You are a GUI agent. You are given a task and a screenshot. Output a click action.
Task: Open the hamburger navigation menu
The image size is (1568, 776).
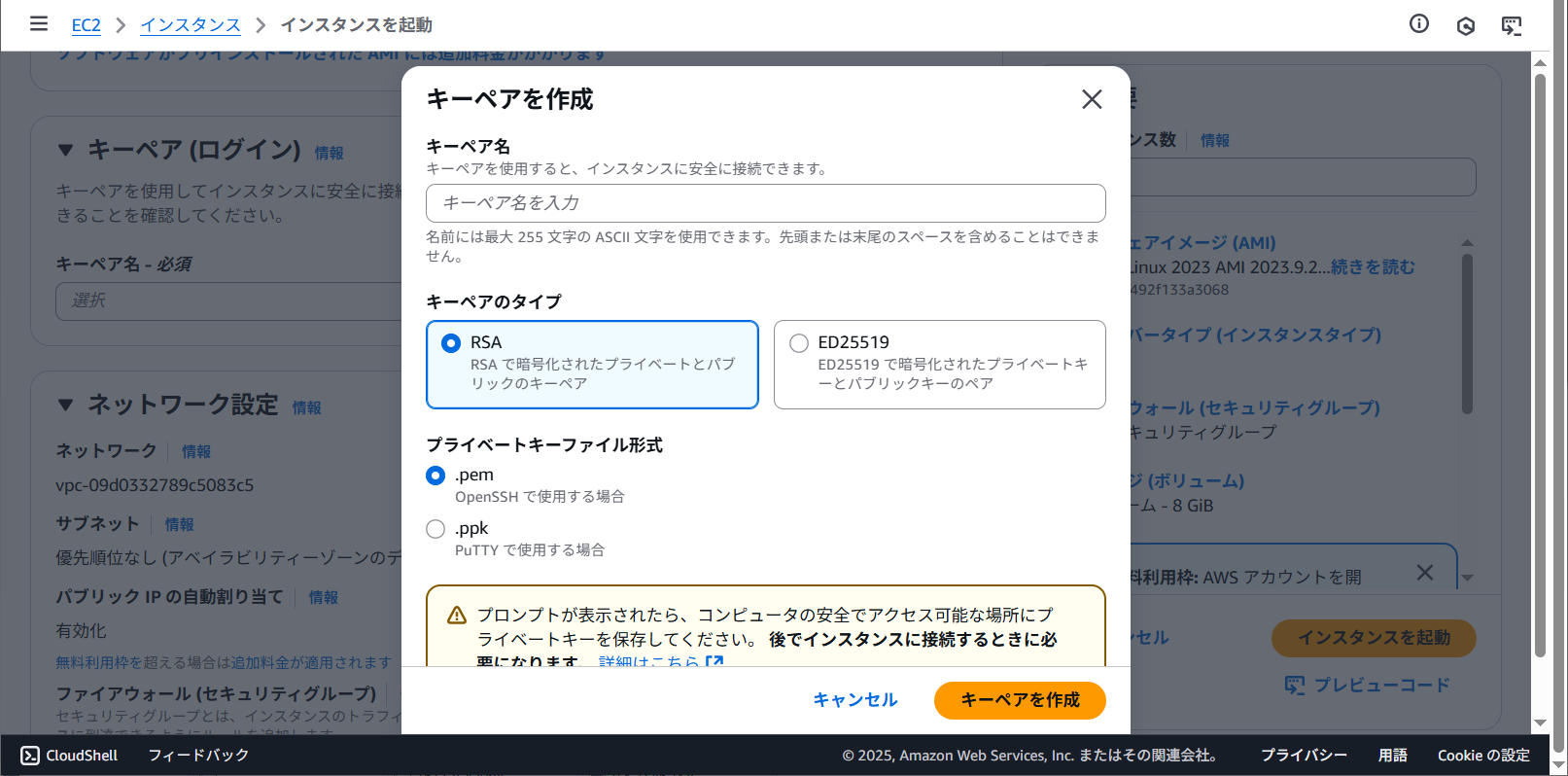[39, 23]
